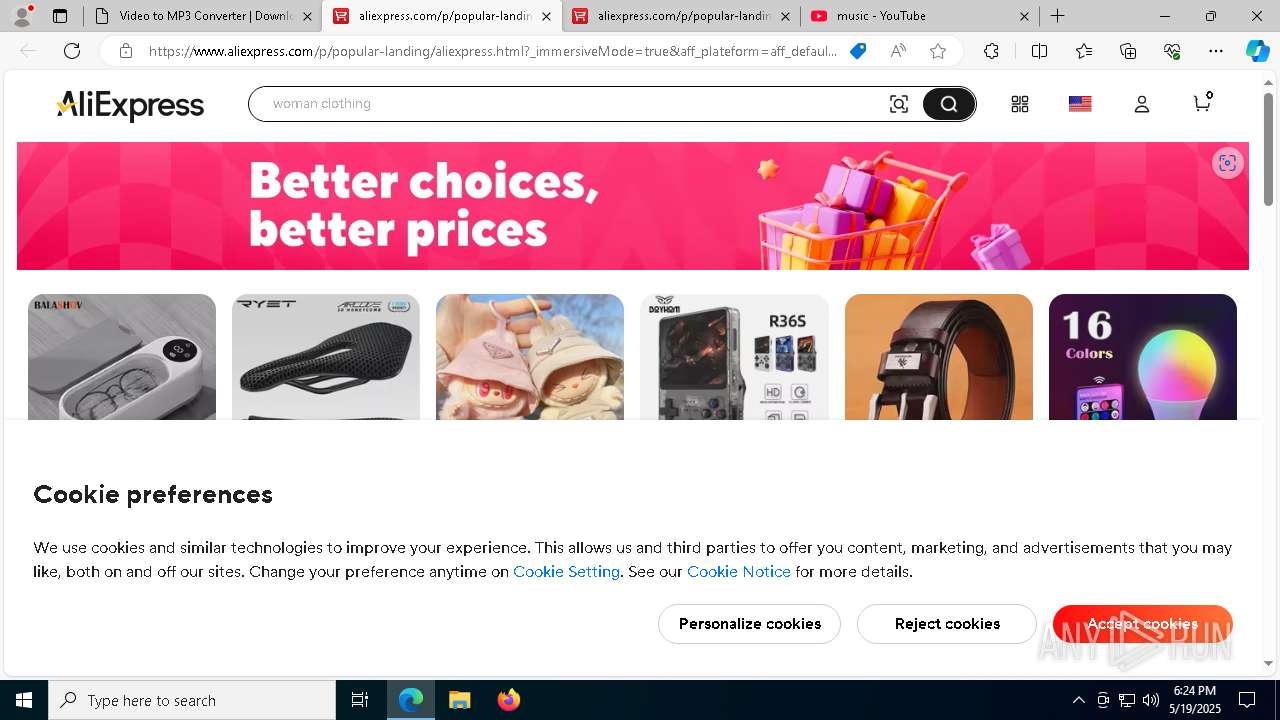Screen dimensions: 1280x720
Task: Open the US flag country selector
Action: (1080, 104)
